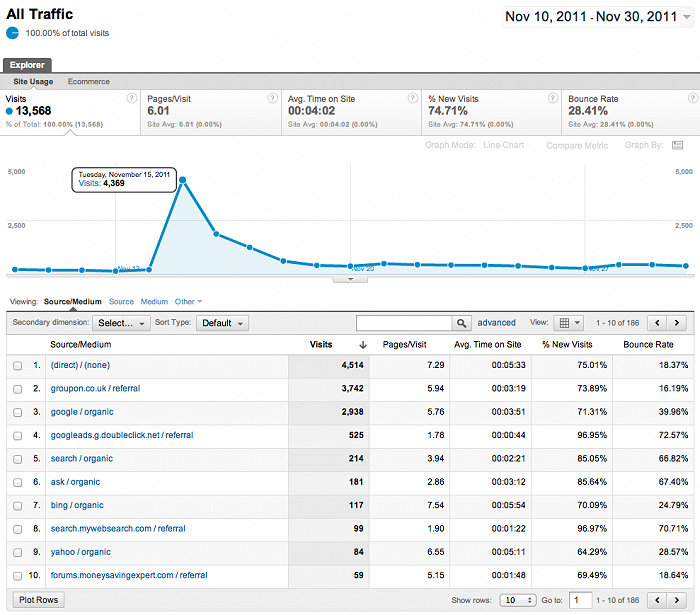Check the yahoo / organic row checkbox
Viewport: 700px width, 615px height.
[x=17, y=553]
